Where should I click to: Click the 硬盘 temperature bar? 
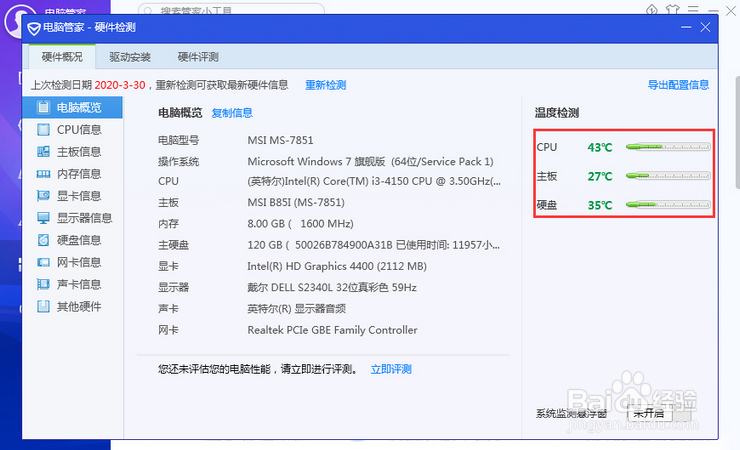click(x=668, y=205)
